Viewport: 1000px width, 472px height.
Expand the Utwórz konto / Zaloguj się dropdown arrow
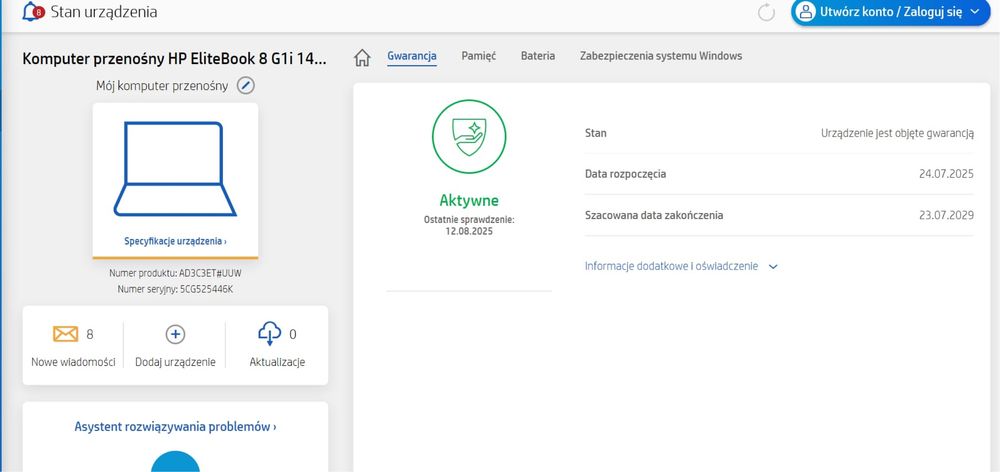974,12
